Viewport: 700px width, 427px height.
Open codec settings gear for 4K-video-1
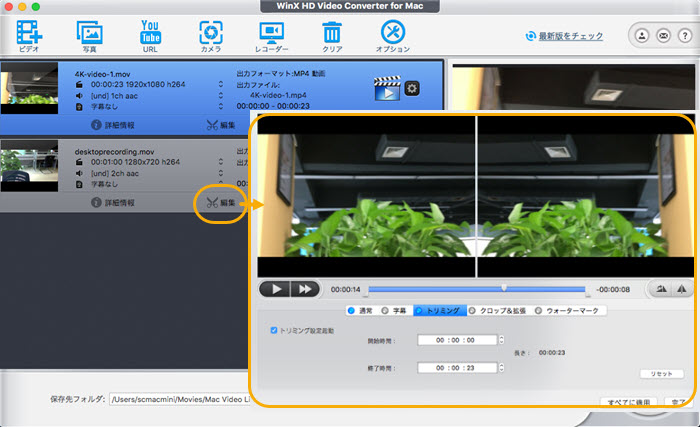(x=412, y=88)
